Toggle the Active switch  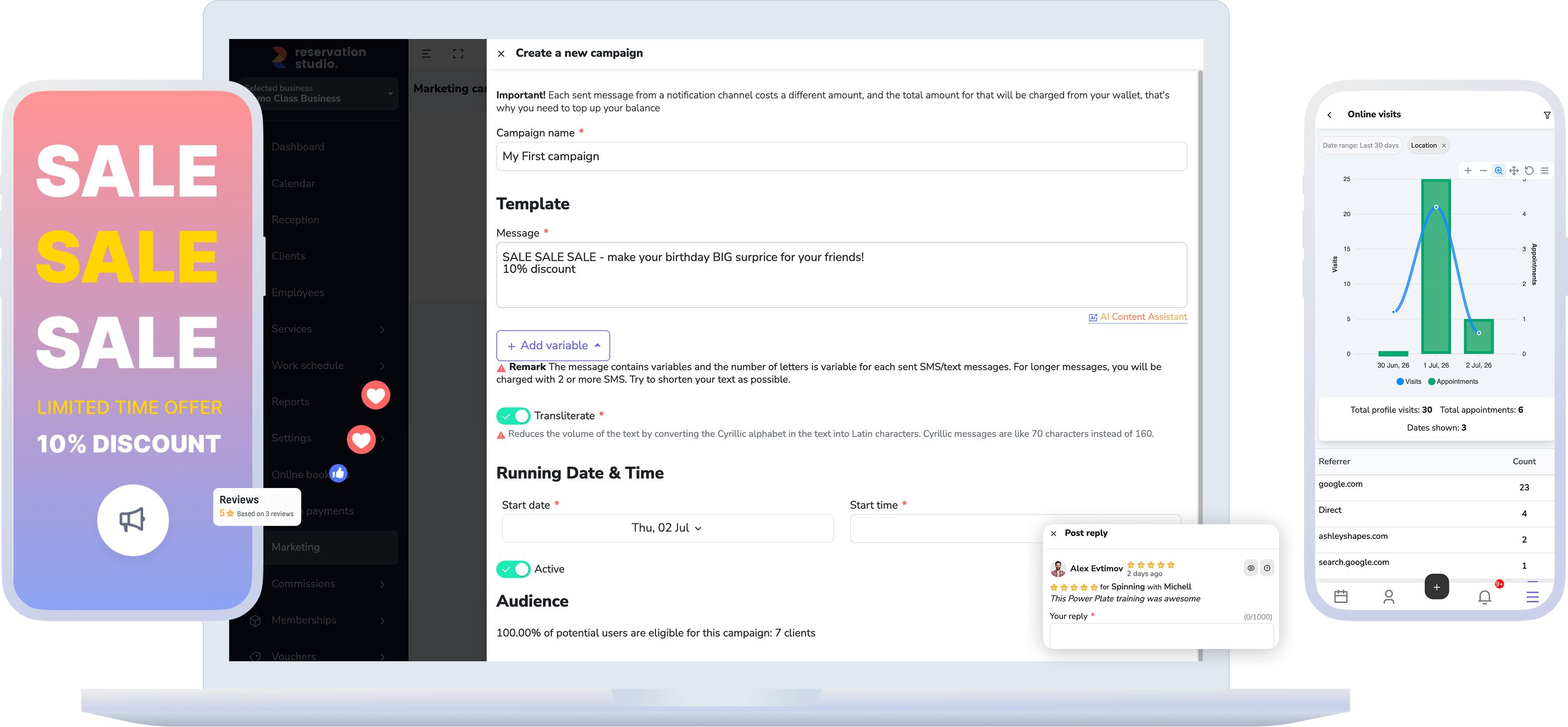coord(513,569)
